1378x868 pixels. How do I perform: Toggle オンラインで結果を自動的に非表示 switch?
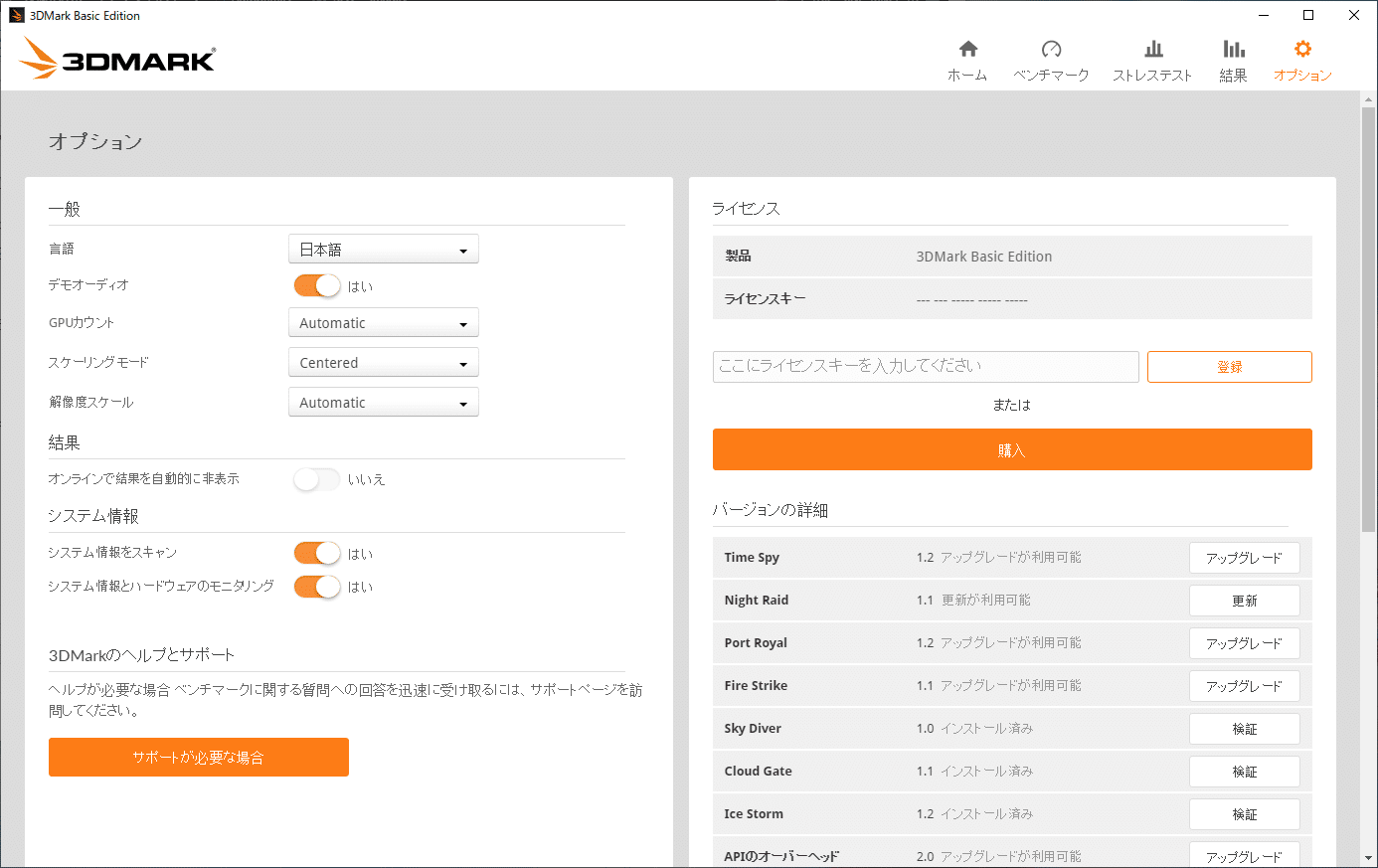tap(317, 479)
